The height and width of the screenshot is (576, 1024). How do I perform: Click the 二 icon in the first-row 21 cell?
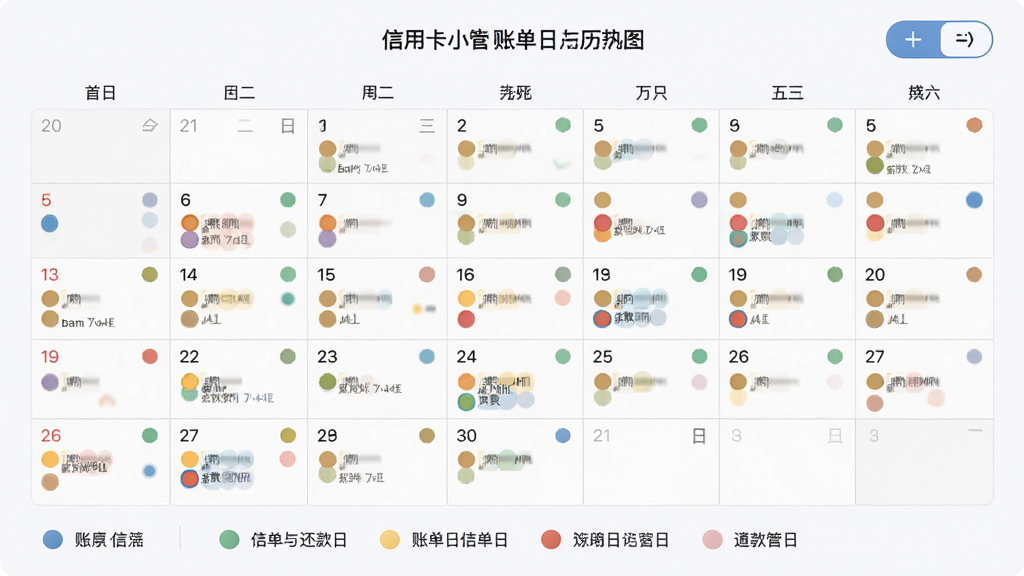click(245, 126)
